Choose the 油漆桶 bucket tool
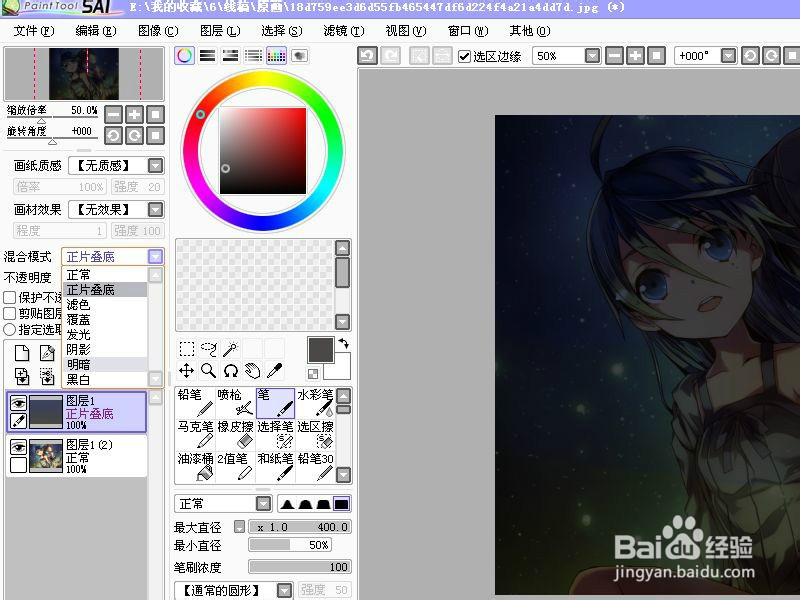This screenshot has width=800, height=600. [195, 466]
